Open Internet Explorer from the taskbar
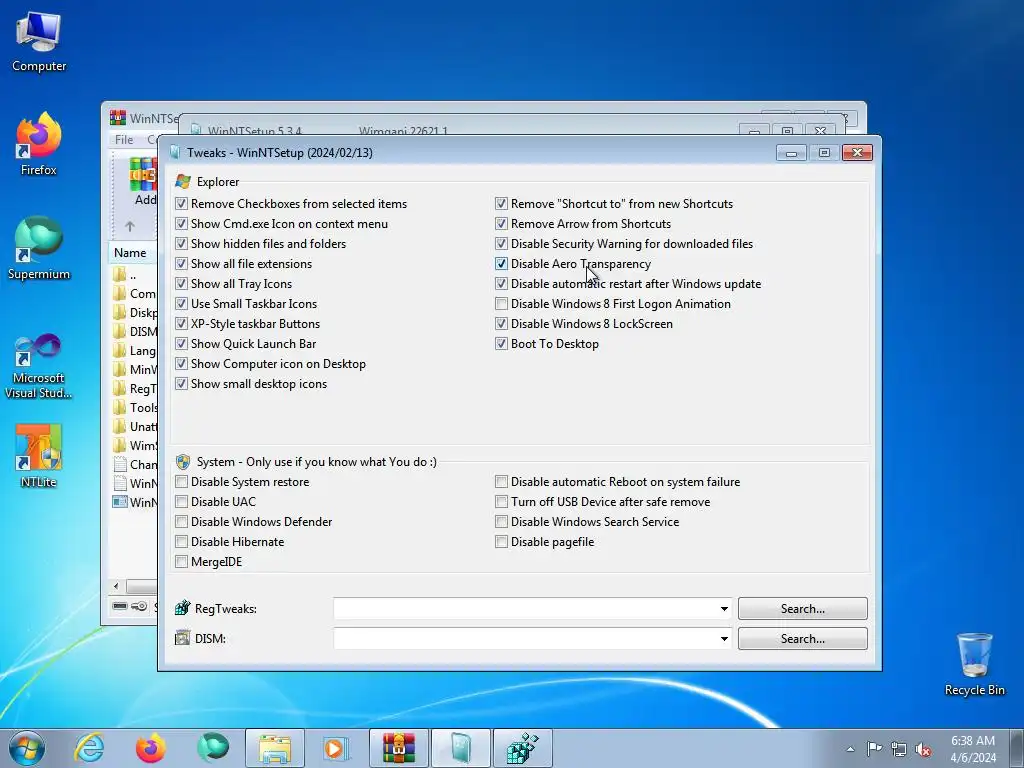The width and height of the screenshot is (1024, 768). 89,748
